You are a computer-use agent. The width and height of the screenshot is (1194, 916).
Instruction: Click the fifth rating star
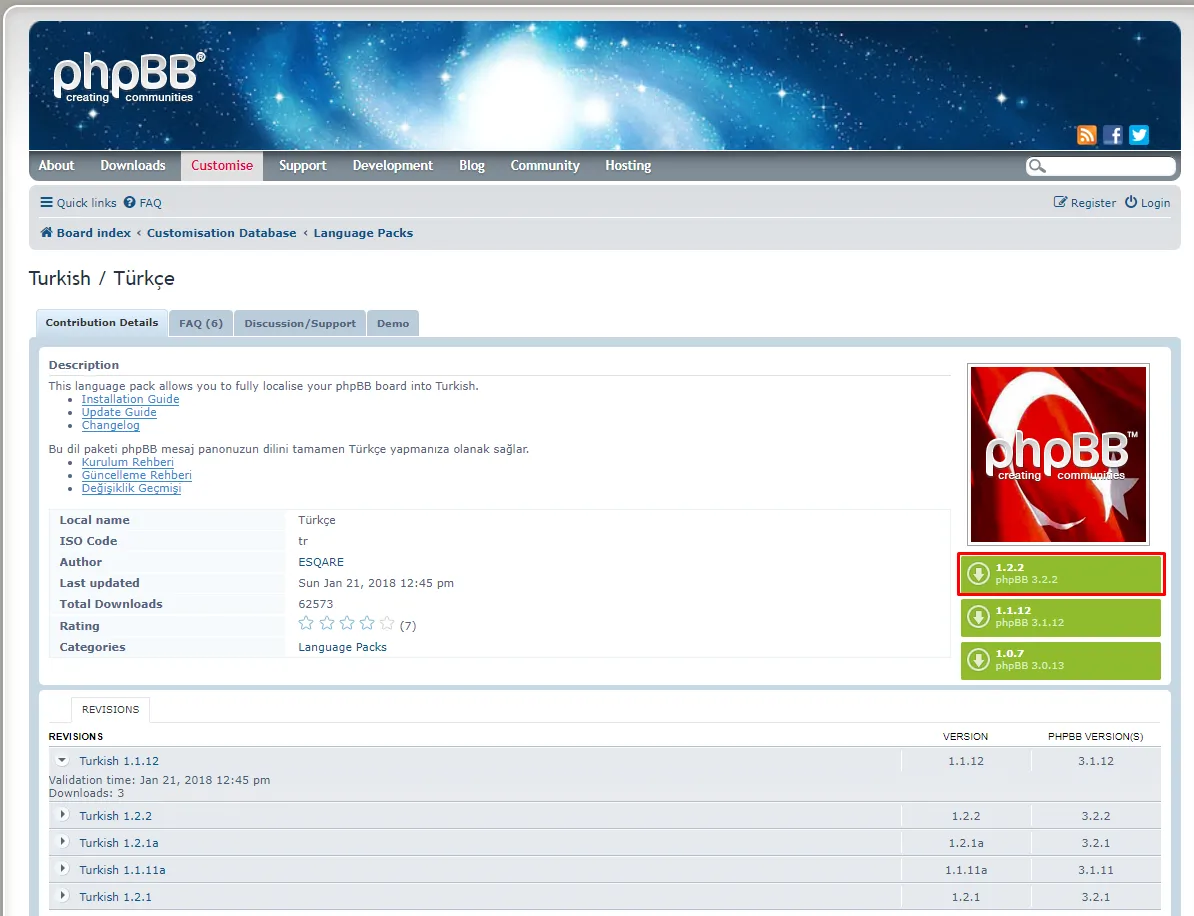(x=388, y=624)
